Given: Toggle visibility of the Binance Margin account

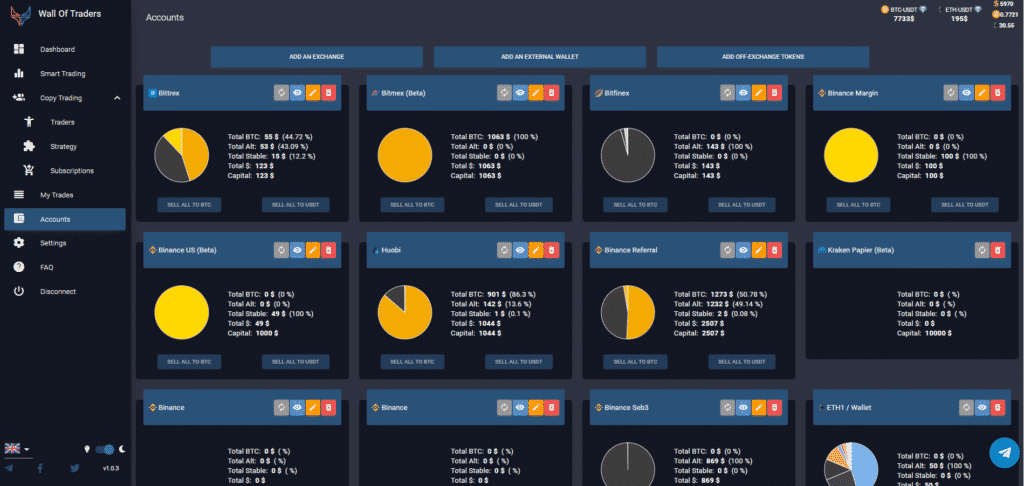Looking at the screenshot, I should tap(967, 93).
